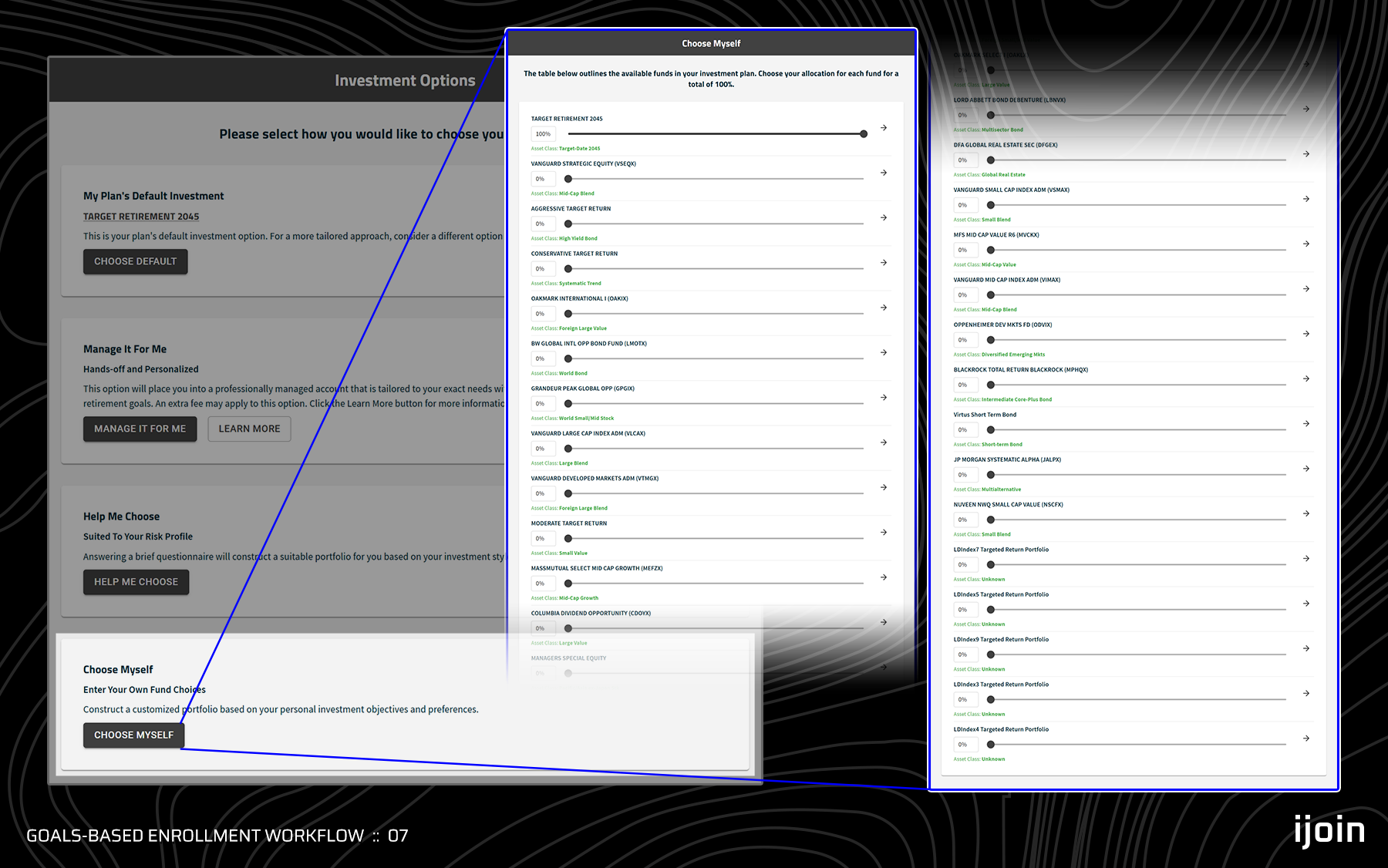Click the Vanguard Developed Markets percentage field

click(x=544, y=493)
